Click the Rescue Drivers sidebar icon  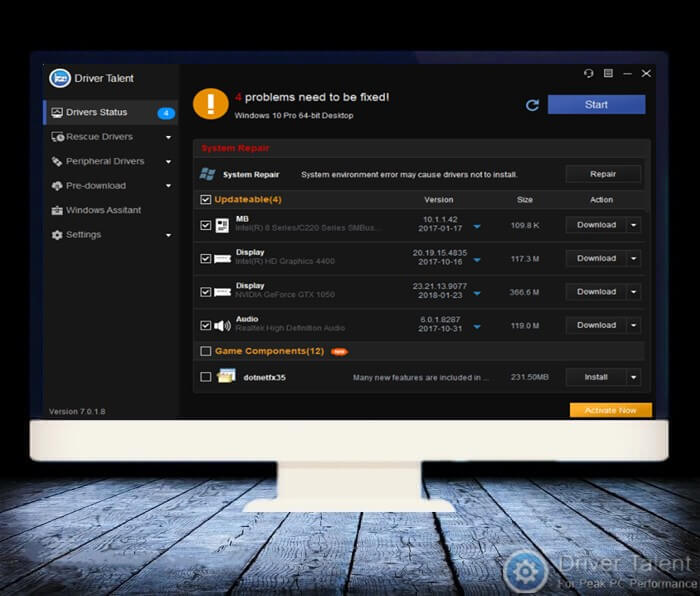(x=58, y=137)
